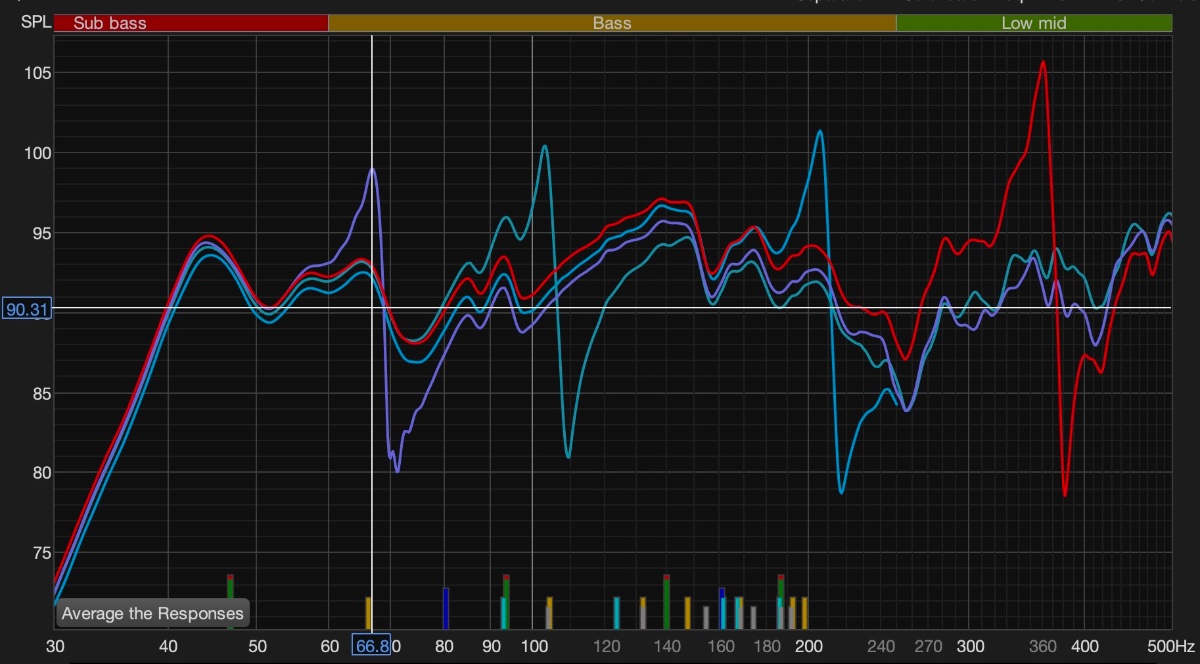1200x664 pixels.
Task: Click the Average the Responses button
Action: (x=152, y=613)
